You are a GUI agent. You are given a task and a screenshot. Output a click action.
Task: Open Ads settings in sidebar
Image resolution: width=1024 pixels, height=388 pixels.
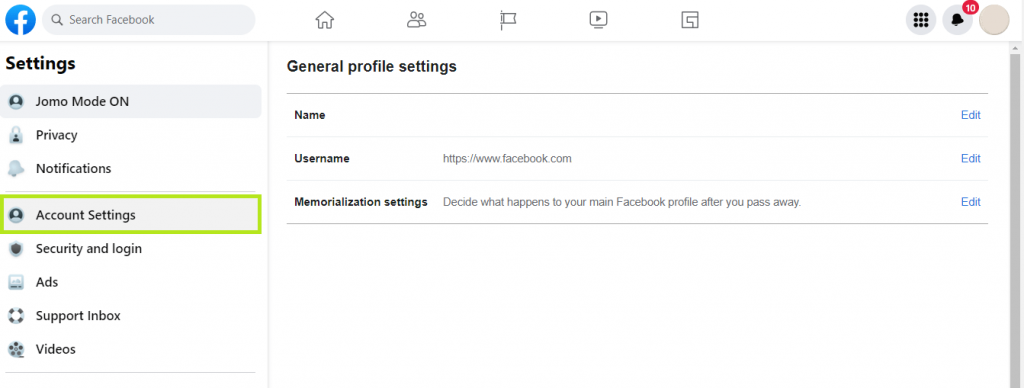[x=131, y=282]
